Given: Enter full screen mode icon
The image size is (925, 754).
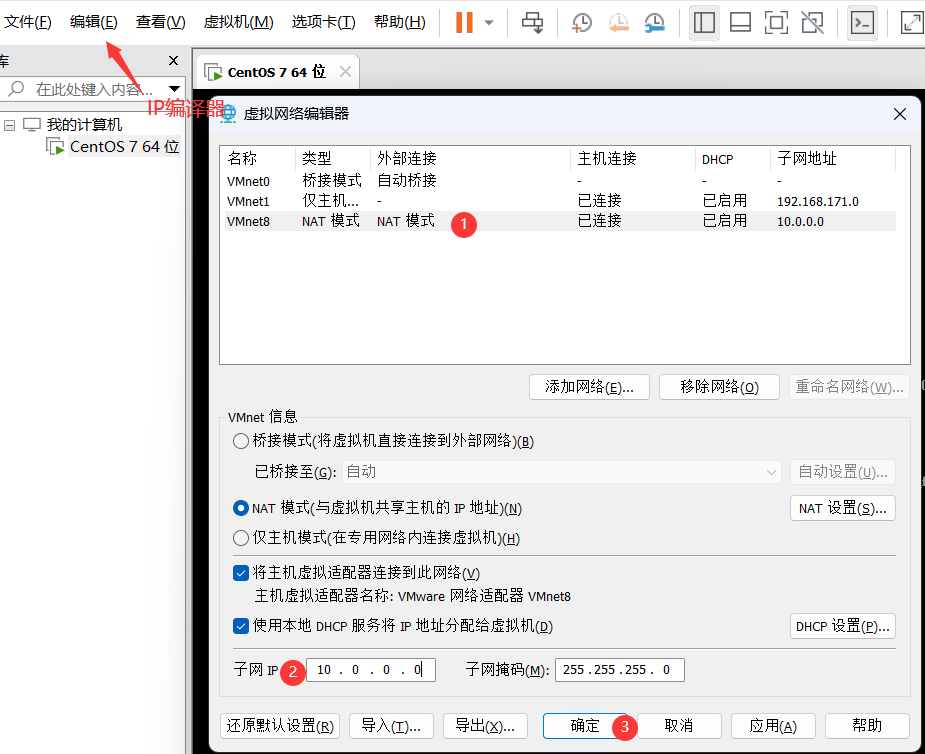Looking at the screenshot, I should [x=776, y=22].
